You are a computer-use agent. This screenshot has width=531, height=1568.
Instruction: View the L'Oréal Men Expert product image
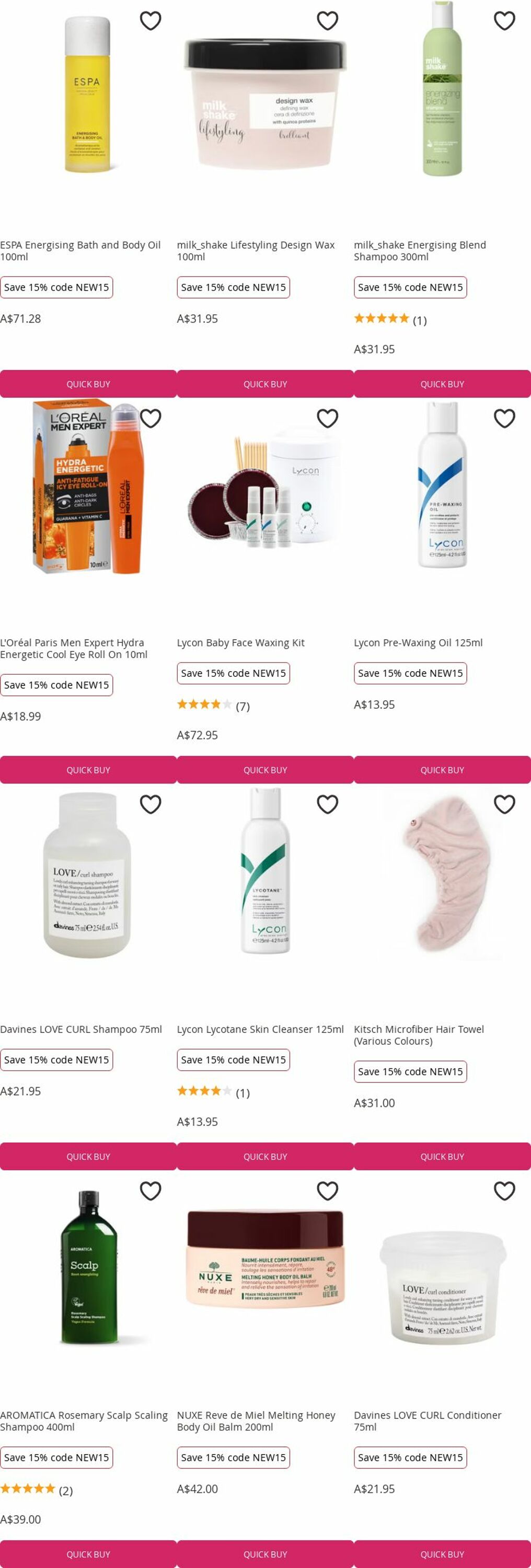click(x=88, y=487)
